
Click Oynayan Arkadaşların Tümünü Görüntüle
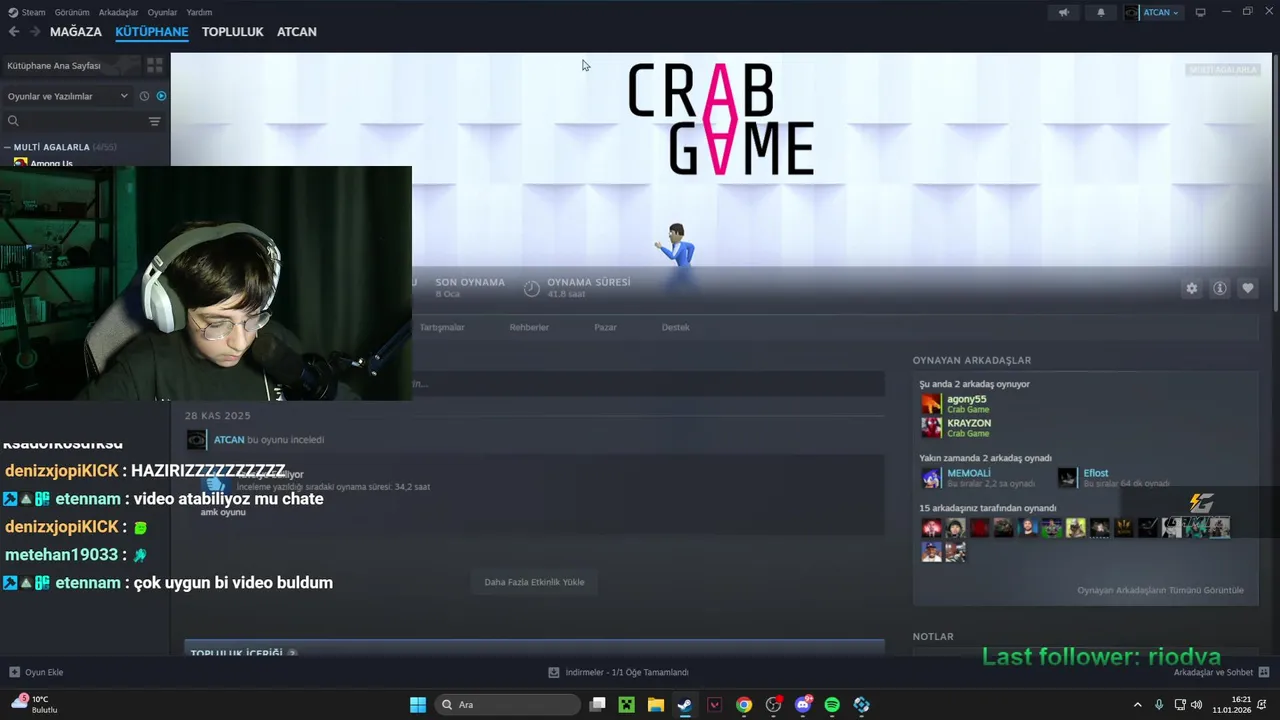coord(1160,590)
